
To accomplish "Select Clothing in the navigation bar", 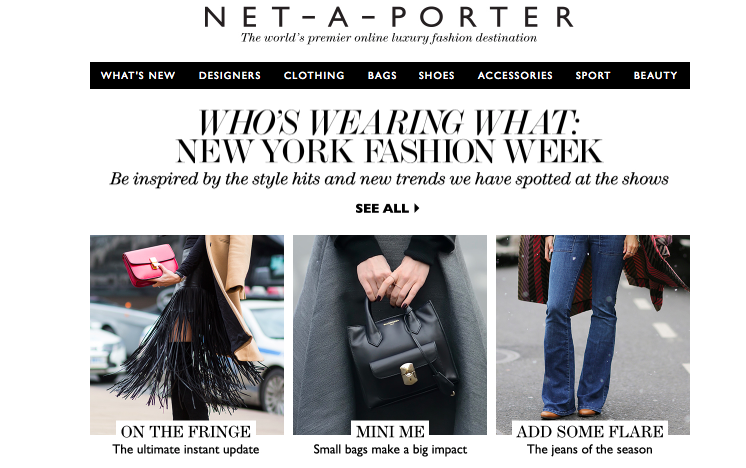I will 314,76.
